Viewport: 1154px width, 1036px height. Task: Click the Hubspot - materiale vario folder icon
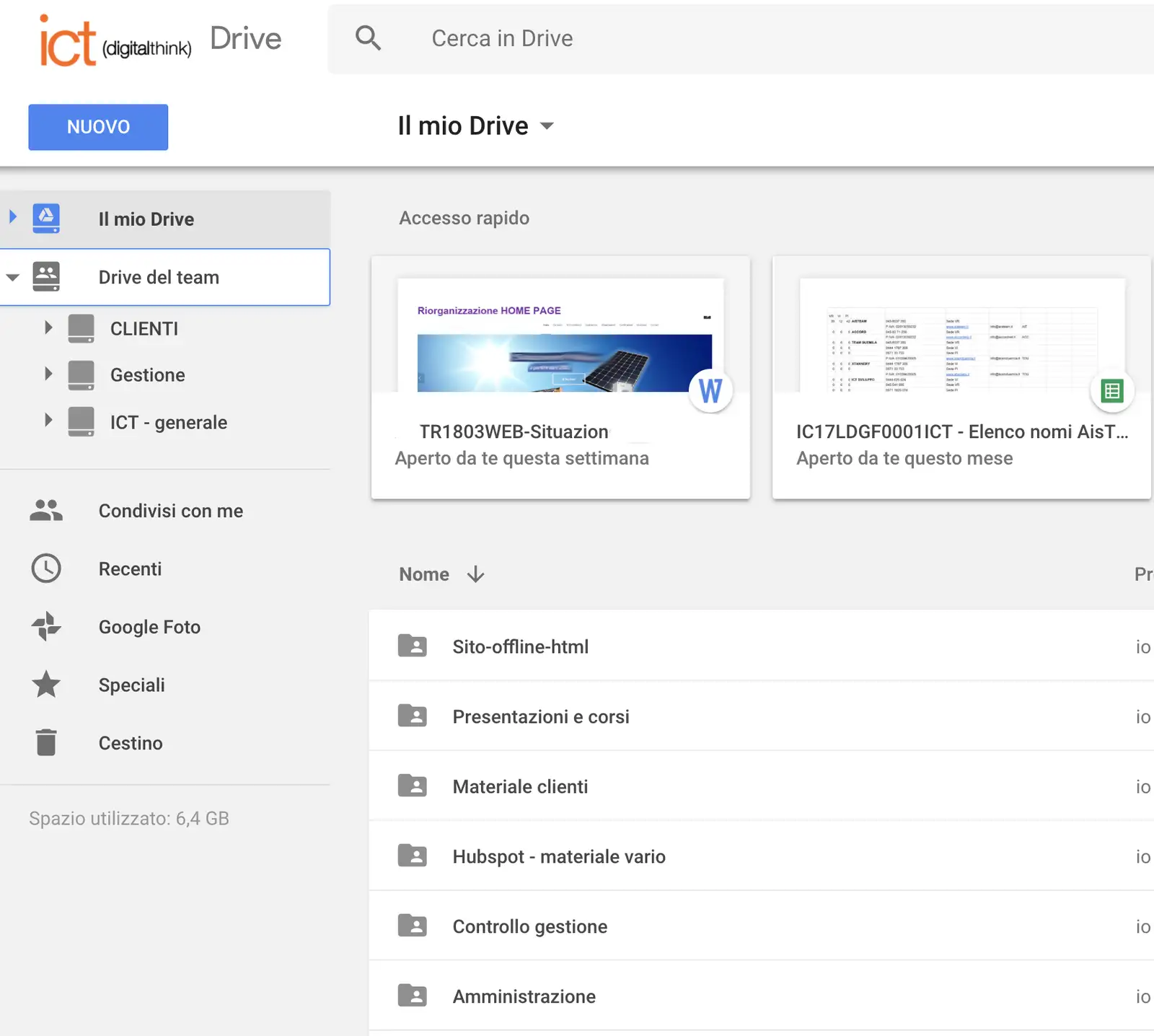413,856
